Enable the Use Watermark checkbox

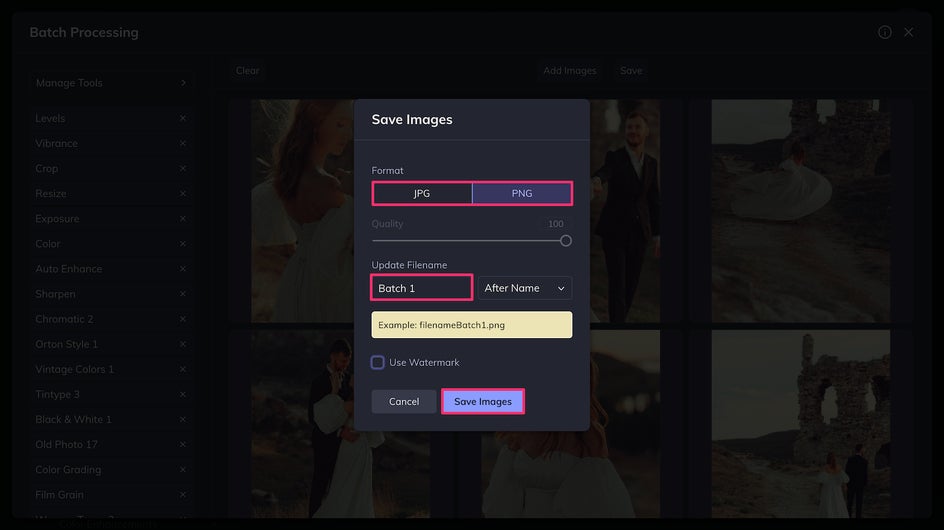pyautogui.click(x=377, y=362)
